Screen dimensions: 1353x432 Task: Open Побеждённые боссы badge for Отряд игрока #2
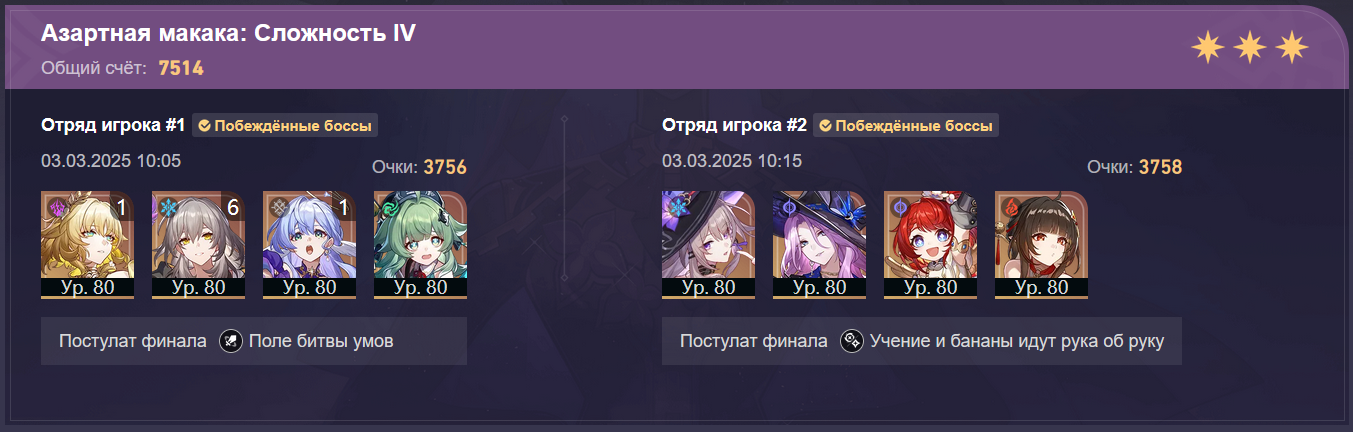[906, 126]
